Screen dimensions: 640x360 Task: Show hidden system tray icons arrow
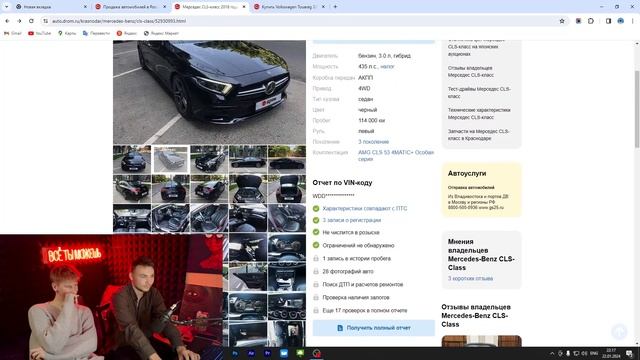552,353
